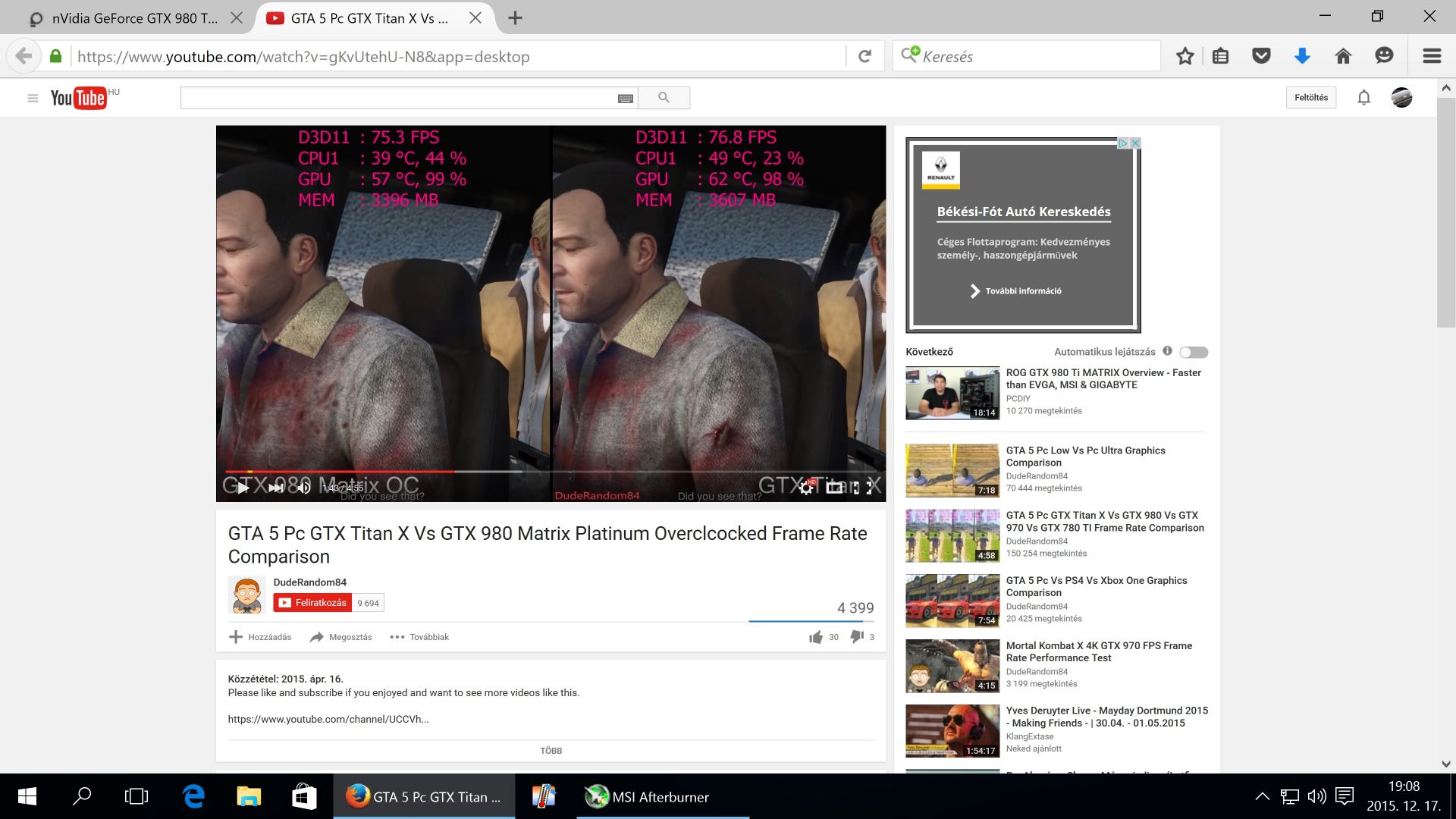
Task: Open GTA 5 Low Vs Ultra Graphics thumbnail
Action: [952, 470]
